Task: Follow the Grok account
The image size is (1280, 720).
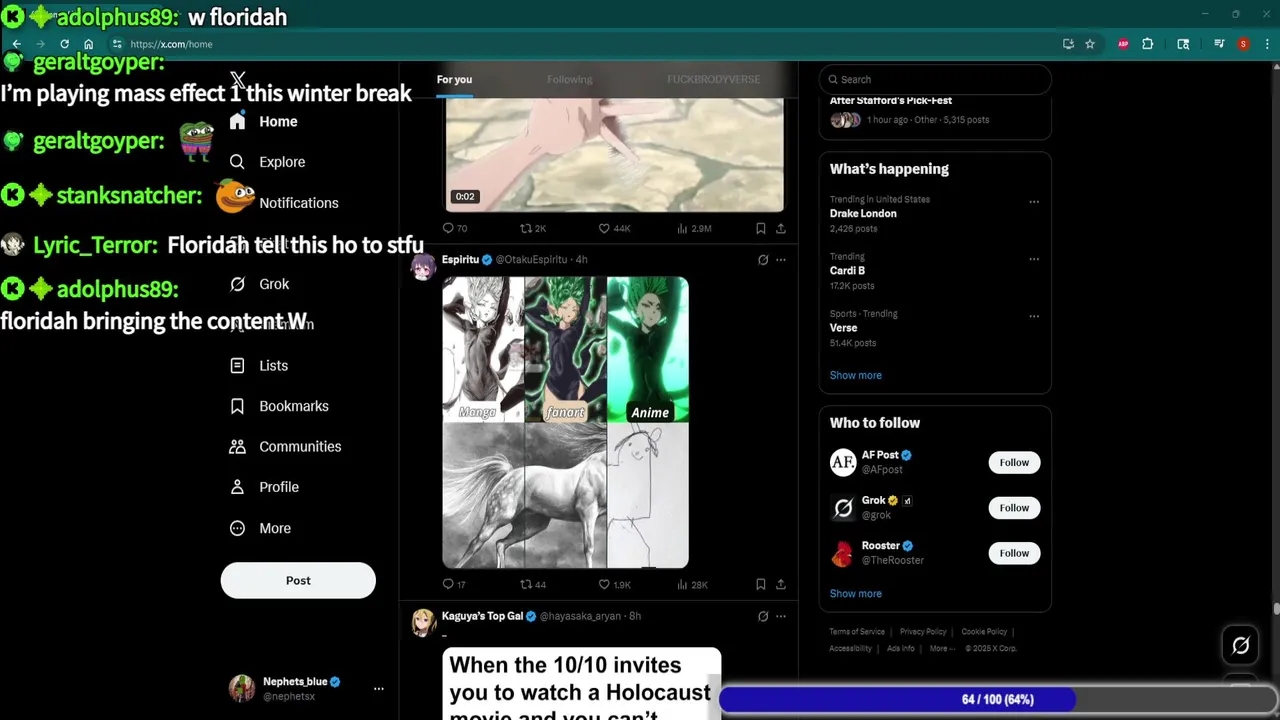Action: [x=1014, y=508]
